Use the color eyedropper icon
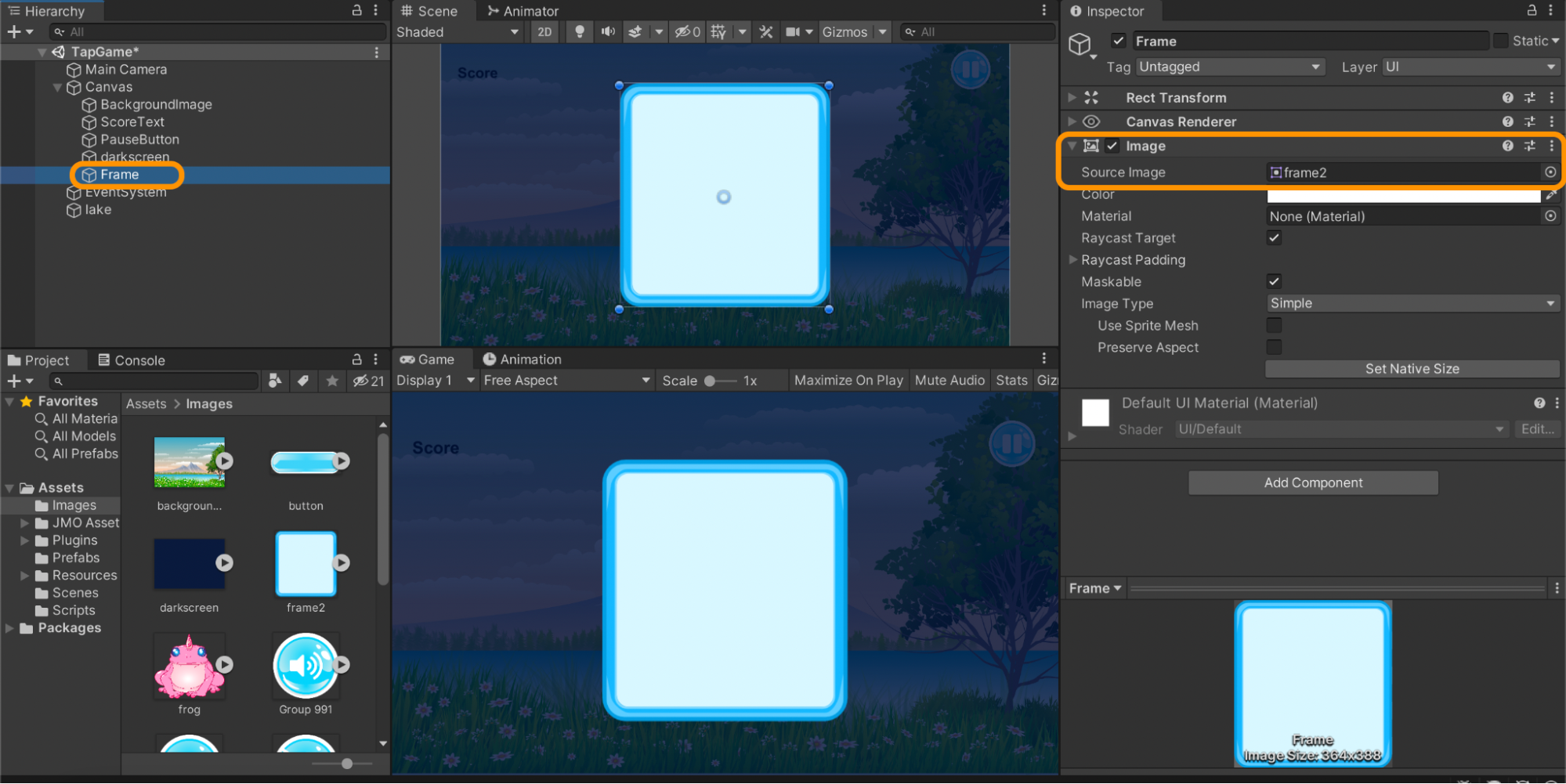The image size is (1566, 784). point(1551,194)
